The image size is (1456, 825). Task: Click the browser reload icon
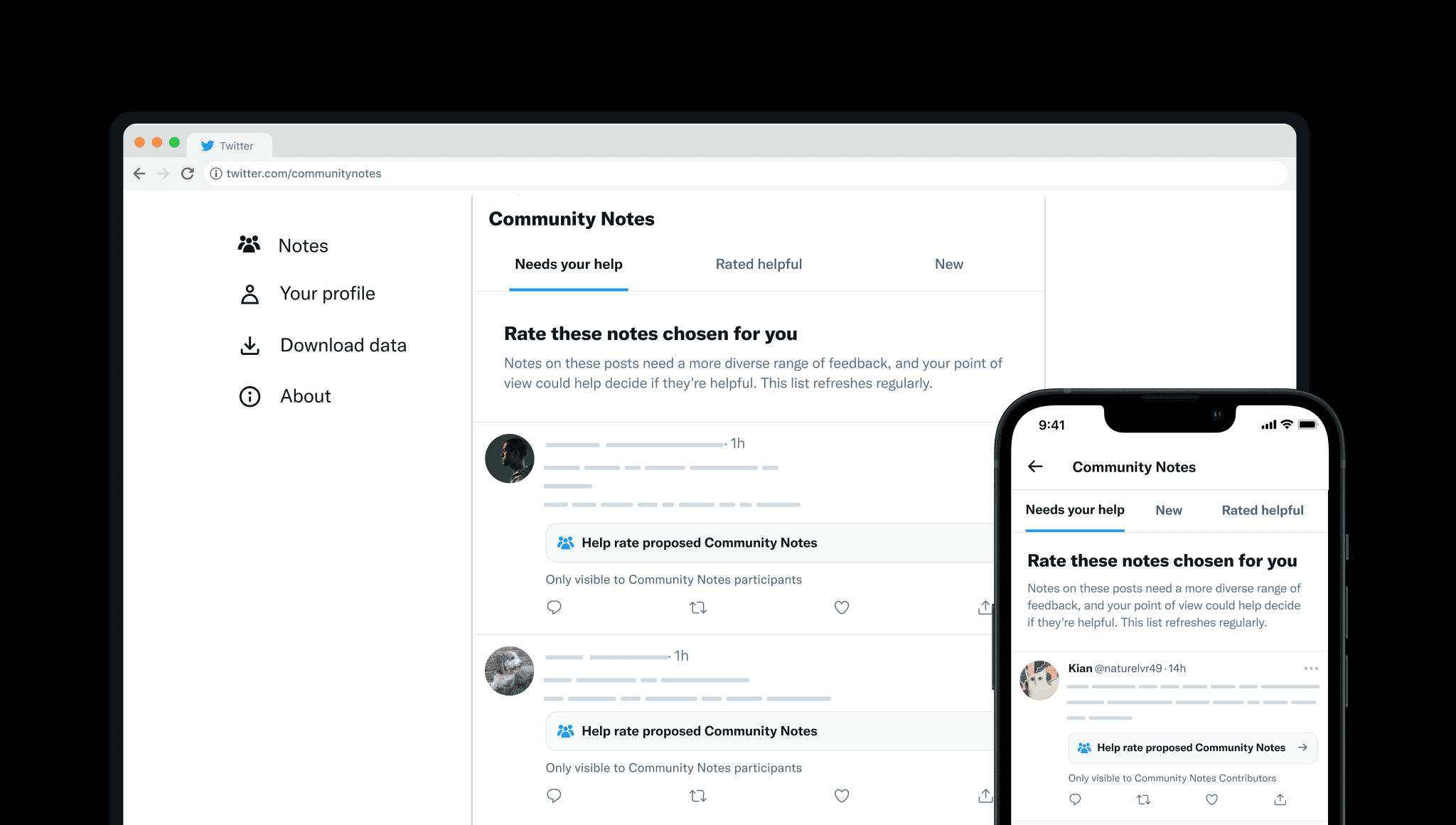point(188,174)
